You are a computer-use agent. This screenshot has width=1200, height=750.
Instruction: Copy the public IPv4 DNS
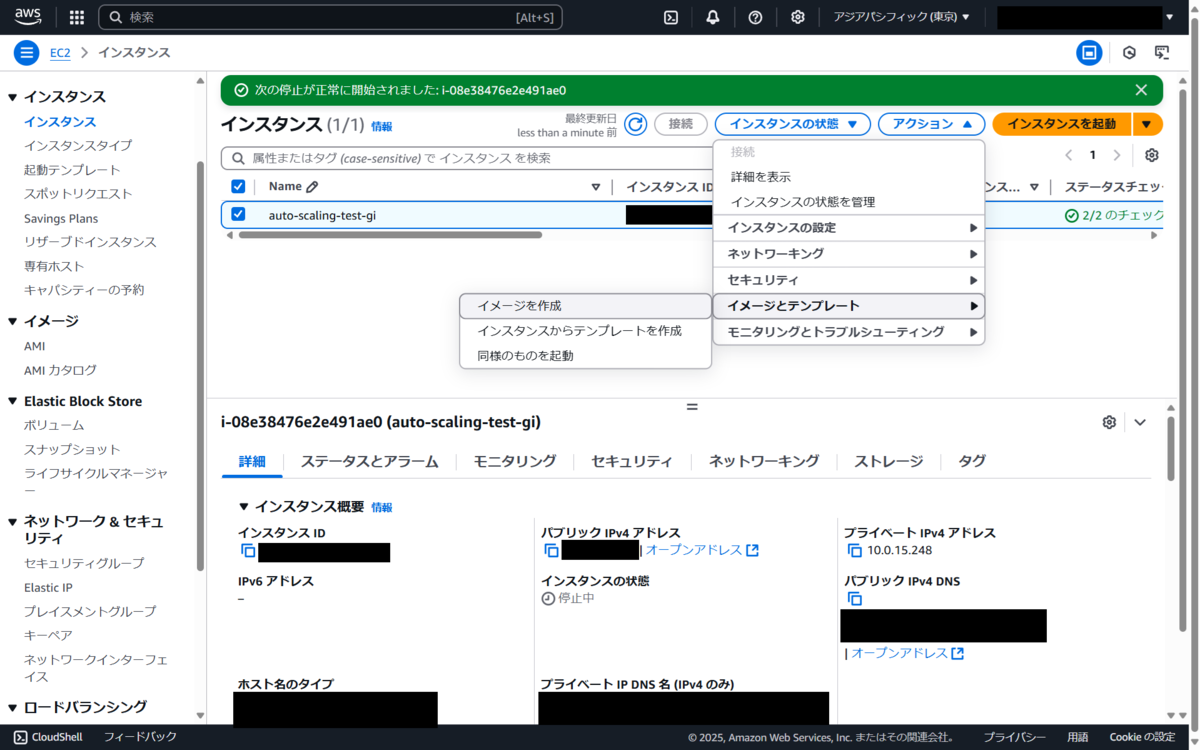[x=854, y=599]
